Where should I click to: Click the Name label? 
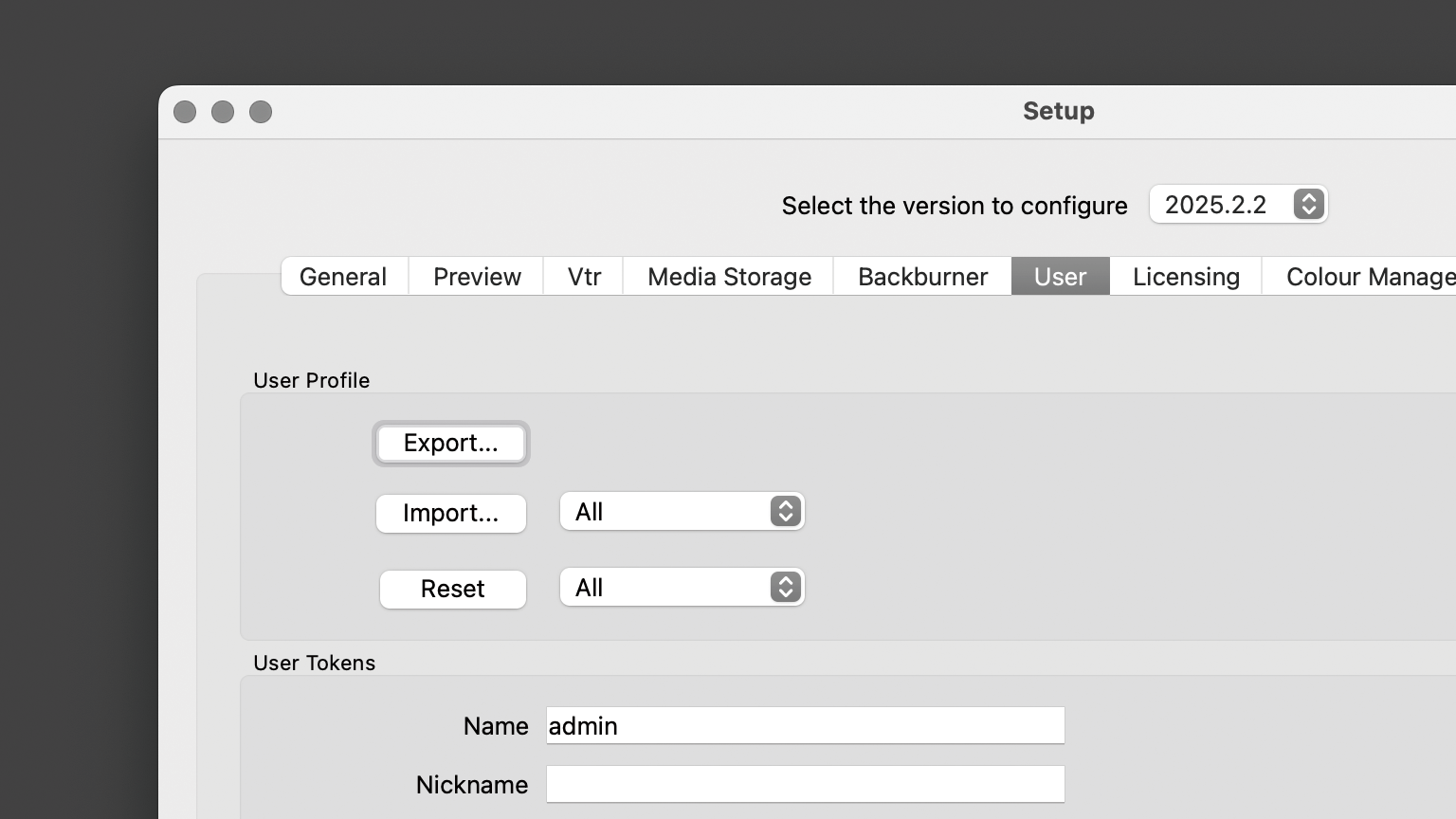(x=496, y=726)
